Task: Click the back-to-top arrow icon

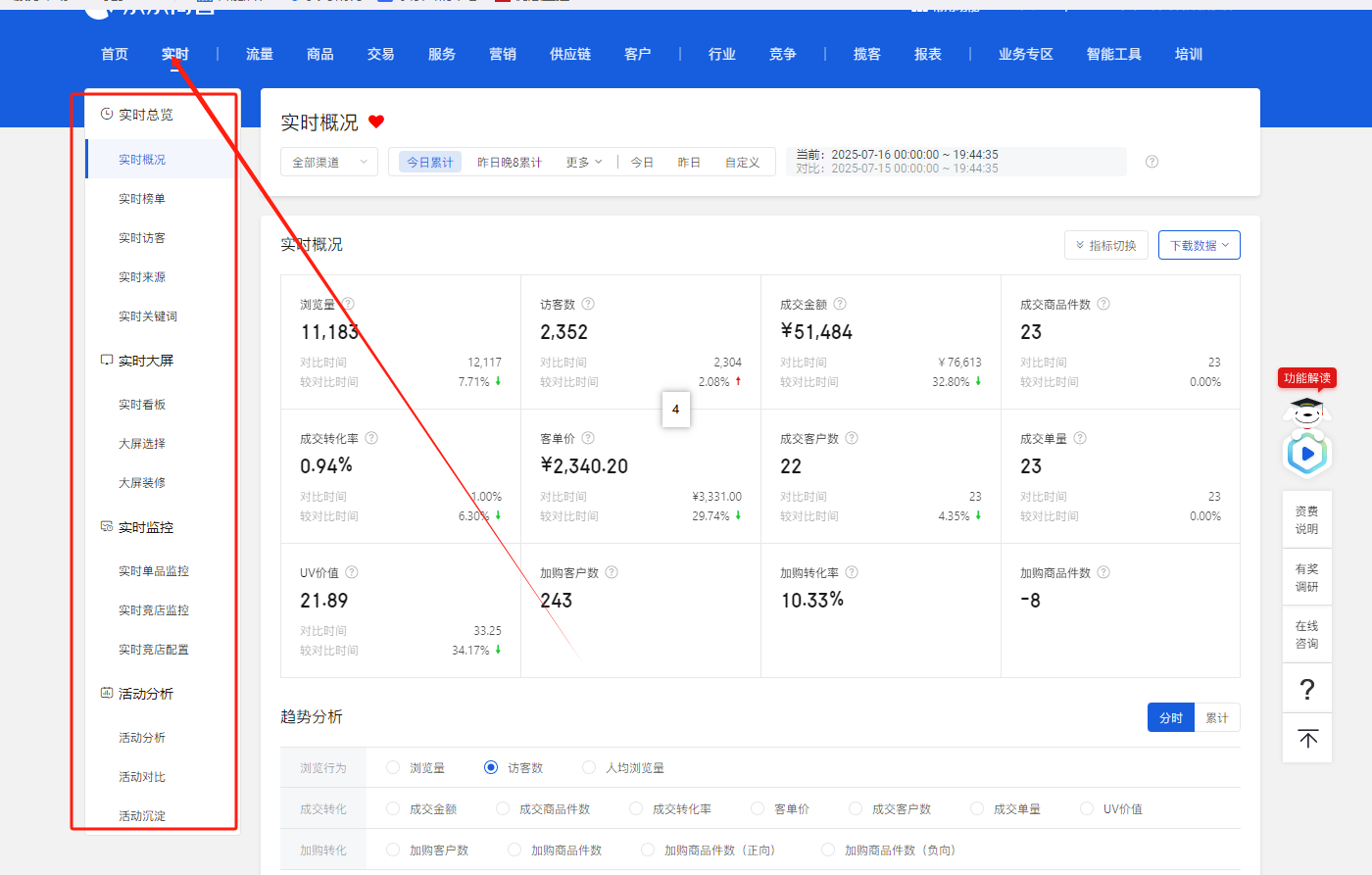Action: tap(1307, 739)
